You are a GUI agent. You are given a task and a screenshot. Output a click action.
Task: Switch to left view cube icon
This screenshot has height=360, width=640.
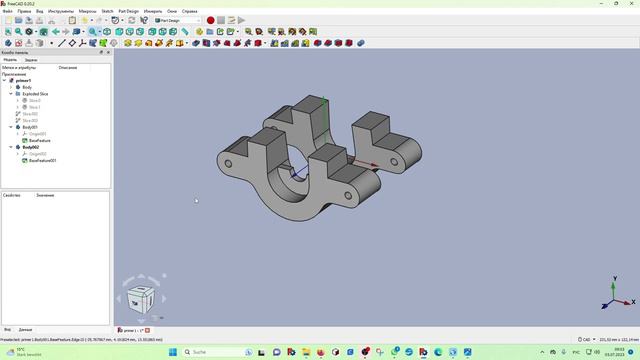(173, 31)
